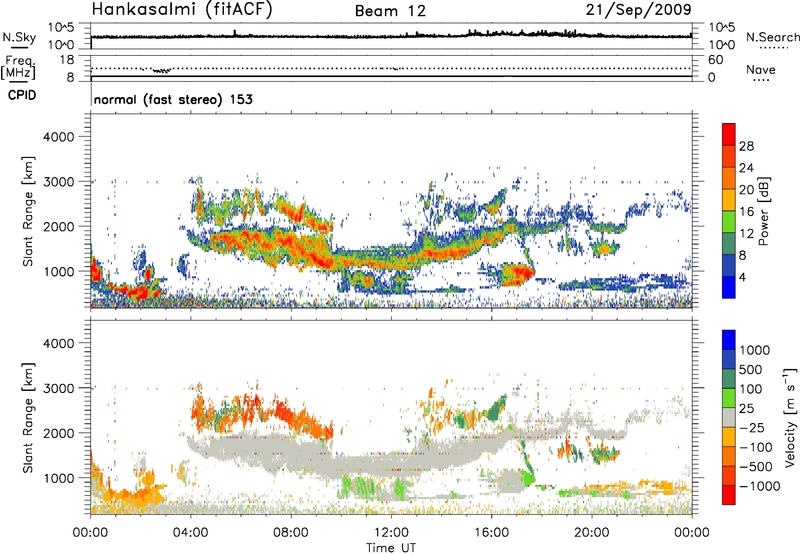Click the solid line sample beneath 'N.Sky'
This screenshot has height=554, width=800.
coord(19,47)
